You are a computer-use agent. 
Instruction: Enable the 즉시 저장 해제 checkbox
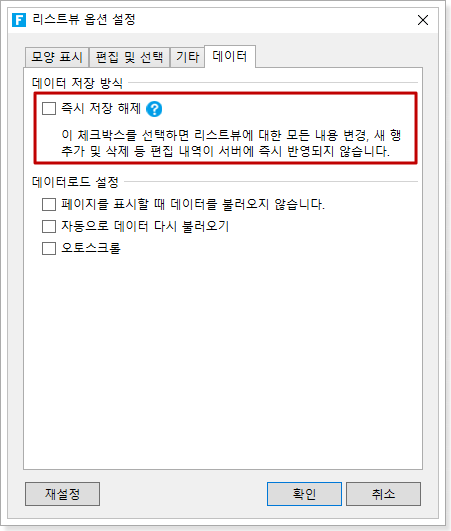49,109
